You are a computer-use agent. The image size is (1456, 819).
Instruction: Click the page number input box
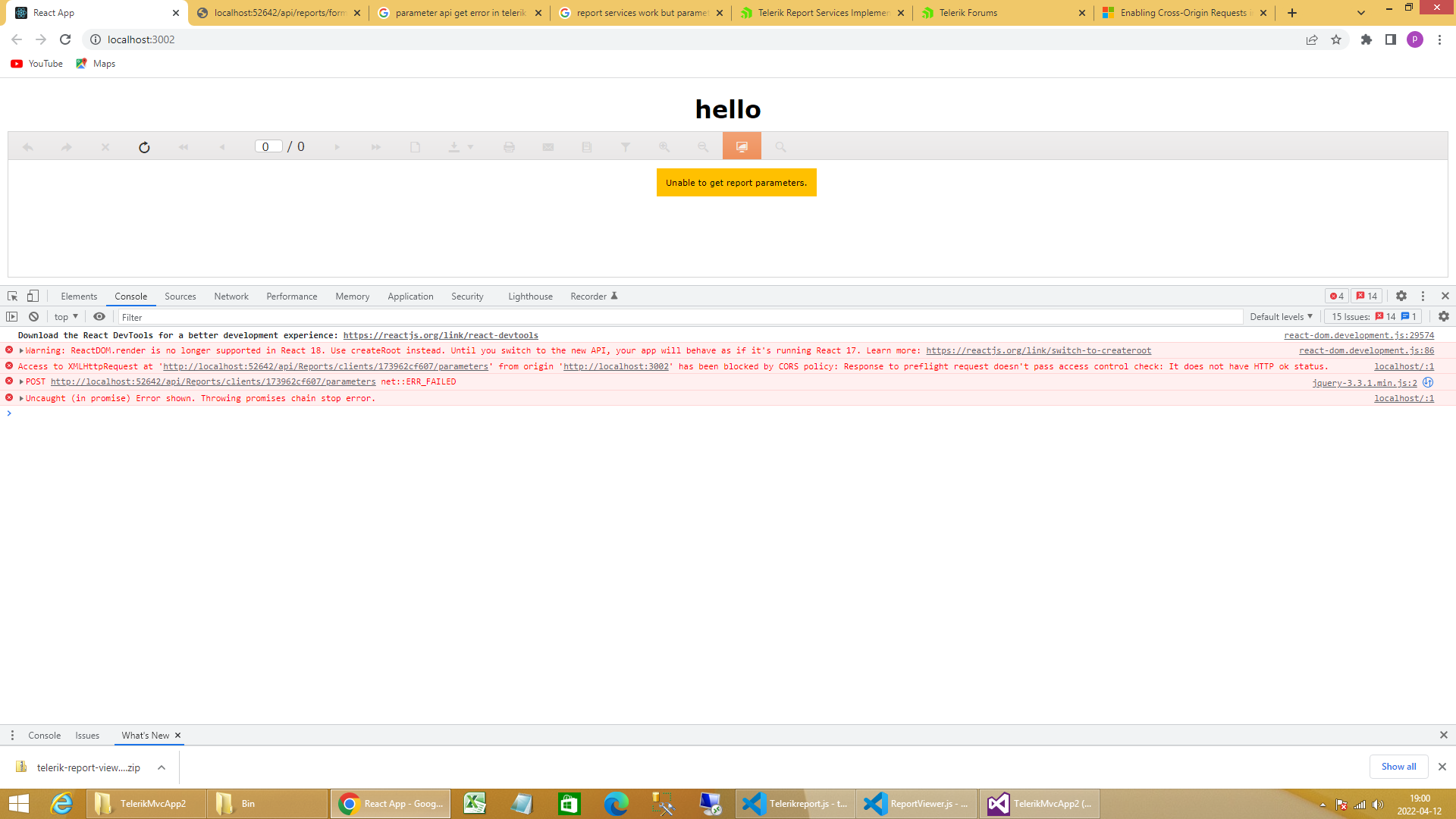[x=268, y=147]
